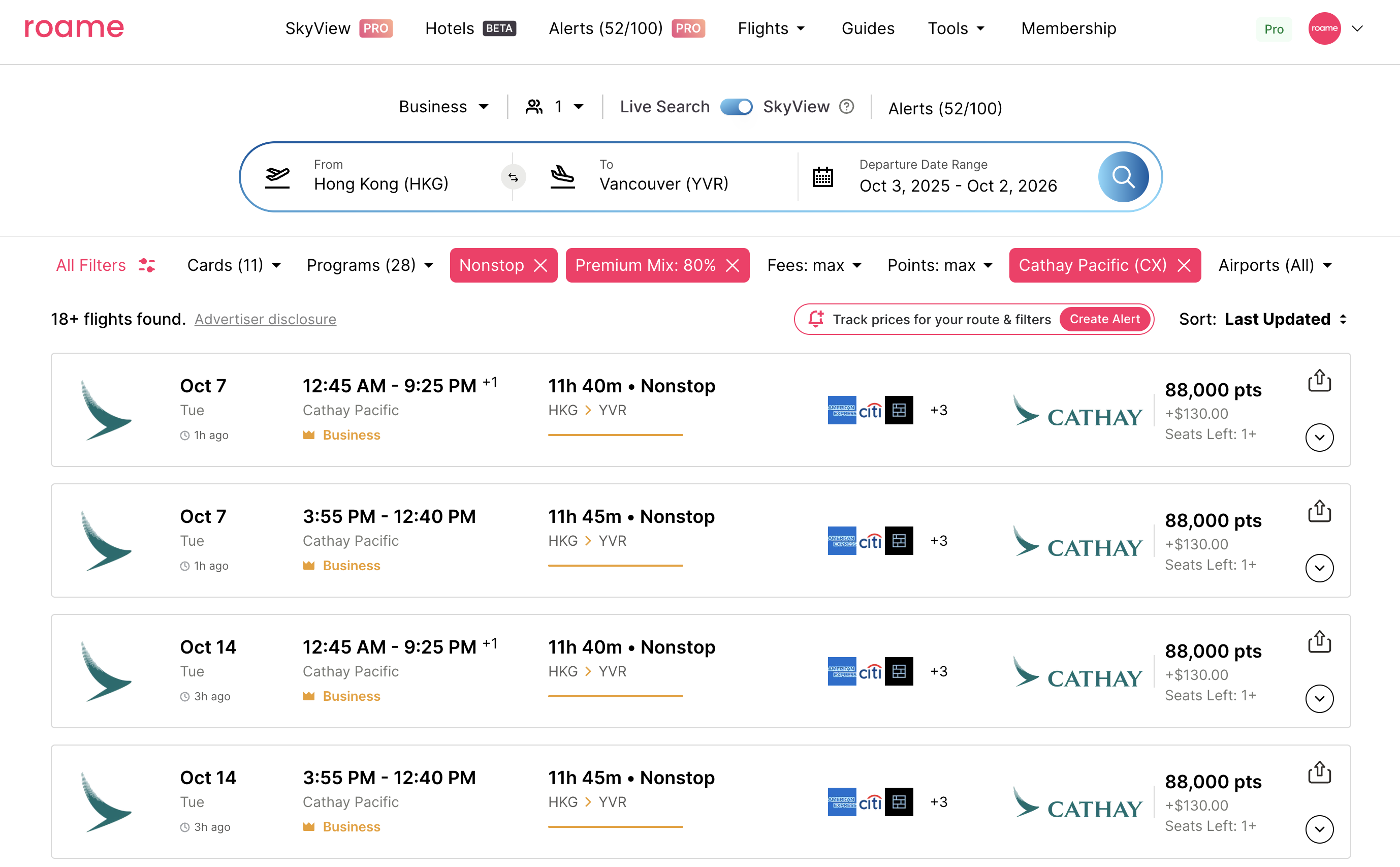This screenshot has height=867, width=1400.
Task: Remove the Cathay Pacific (CX) filter
Action: pos(1184,265)
